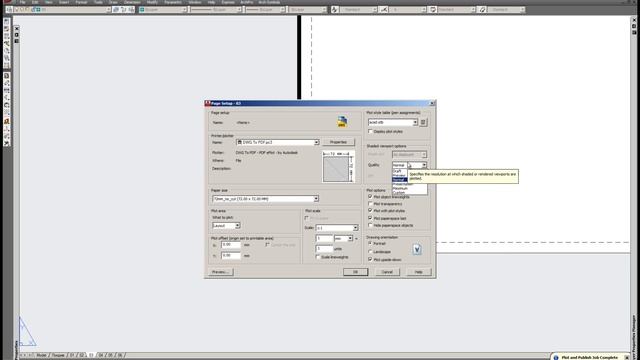Open the Paper size dropdown
The image size is (640, 360).
tap(316, 199)
